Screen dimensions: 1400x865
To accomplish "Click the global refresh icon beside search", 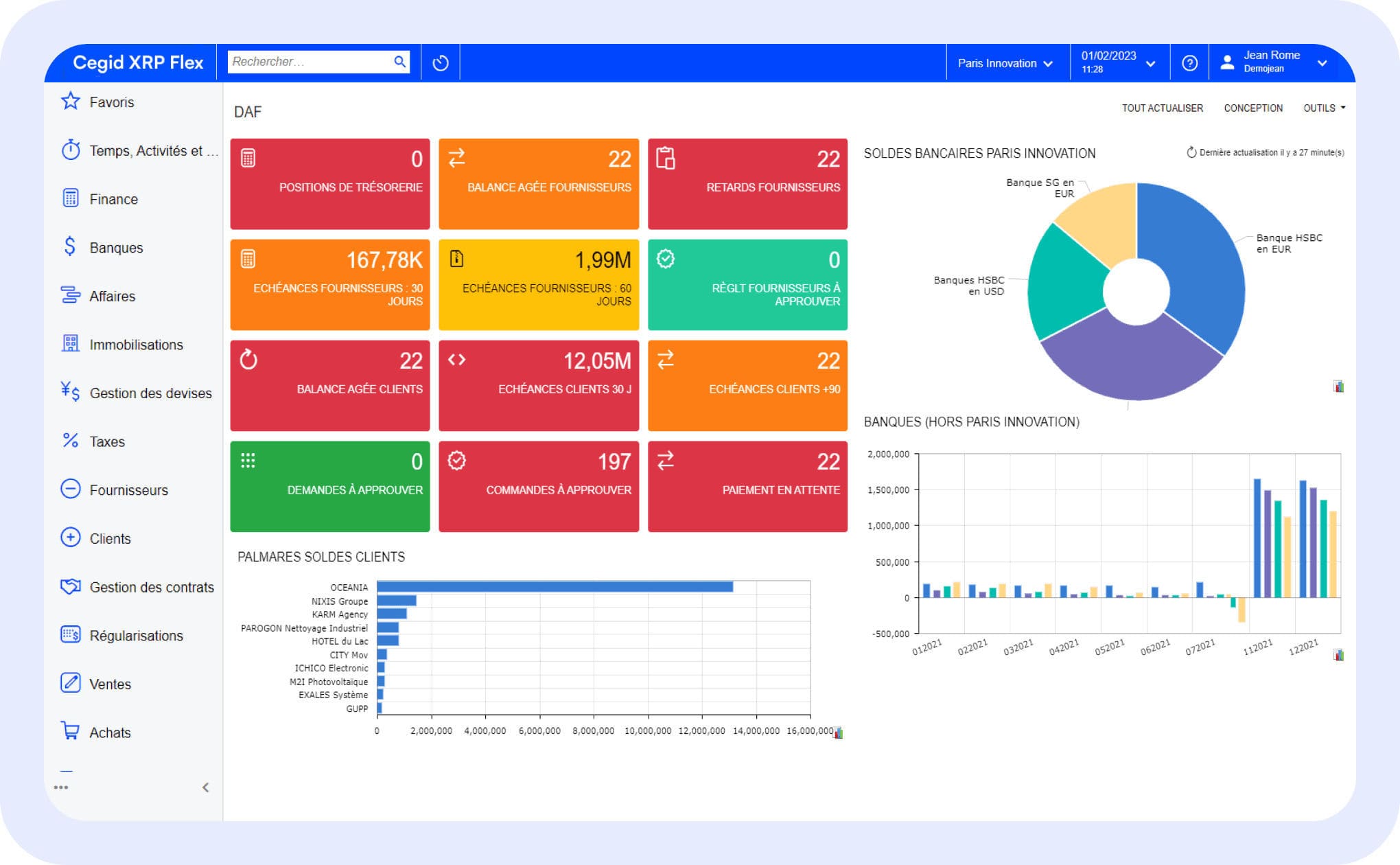I will (440, 62).
